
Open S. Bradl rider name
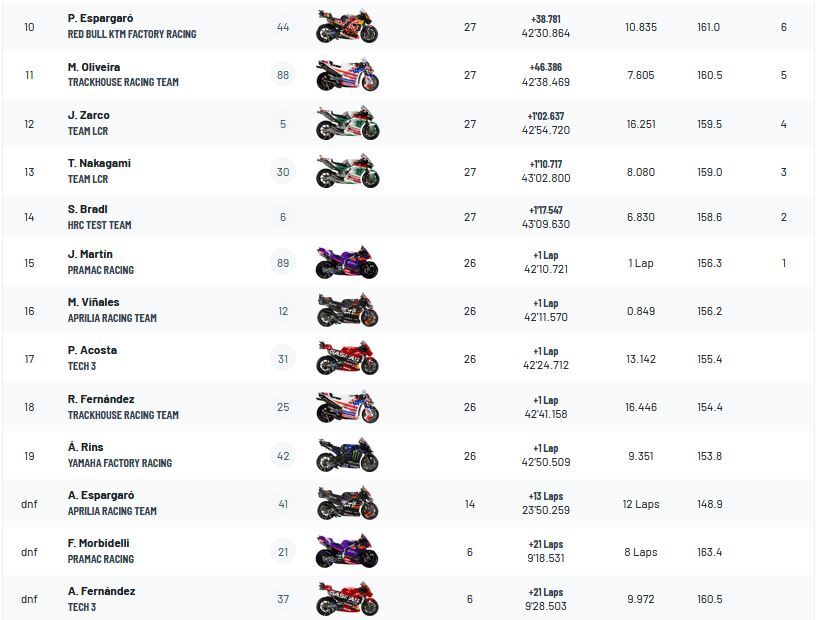click(x=88, y=209)
